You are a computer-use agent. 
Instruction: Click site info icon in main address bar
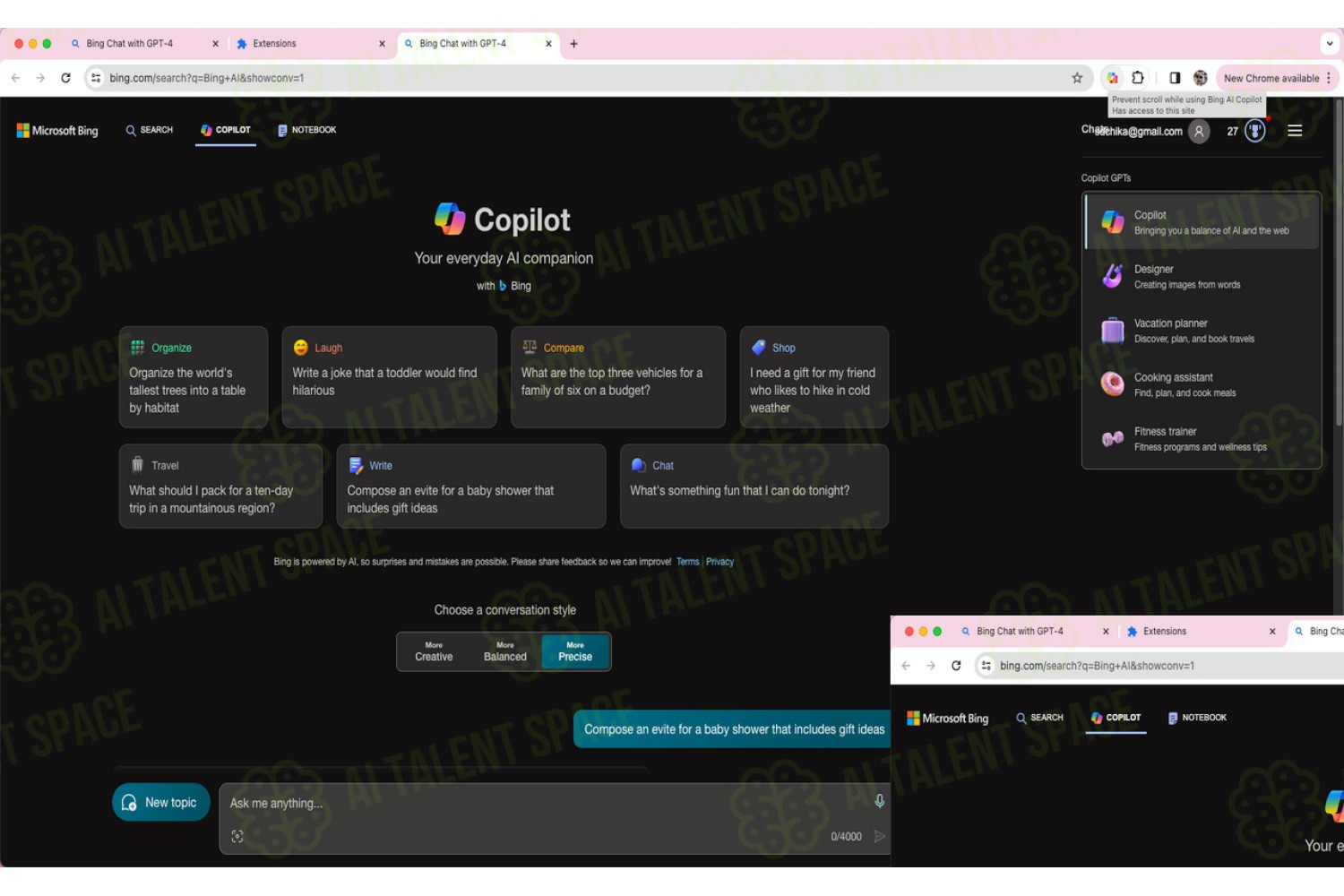click(x=96, y=78)
